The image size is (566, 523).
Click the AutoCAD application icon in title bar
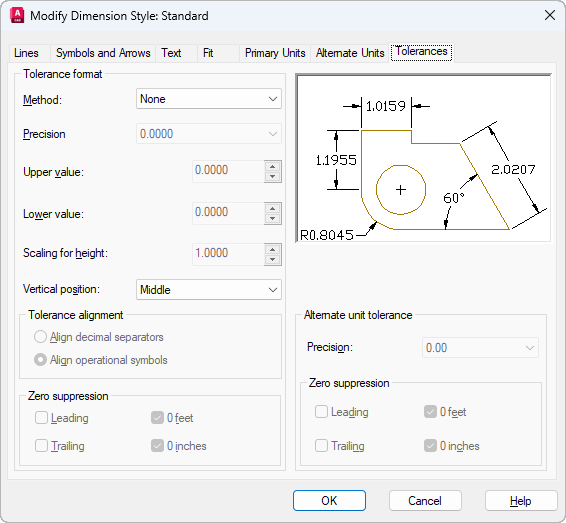[x=17, y=16]
